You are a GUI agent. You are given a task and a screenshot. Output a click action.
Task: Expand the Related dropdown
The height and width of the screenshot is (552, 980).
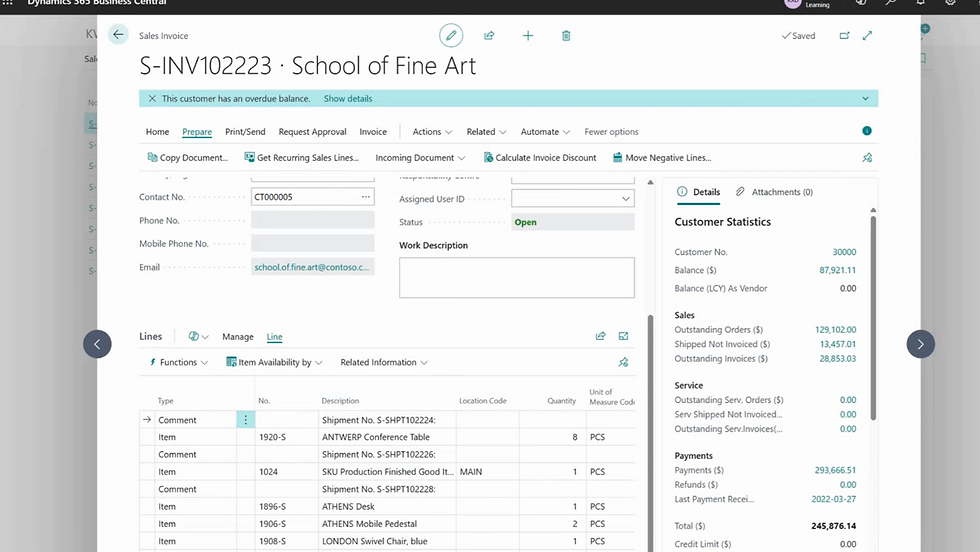(x=486, y=132)
